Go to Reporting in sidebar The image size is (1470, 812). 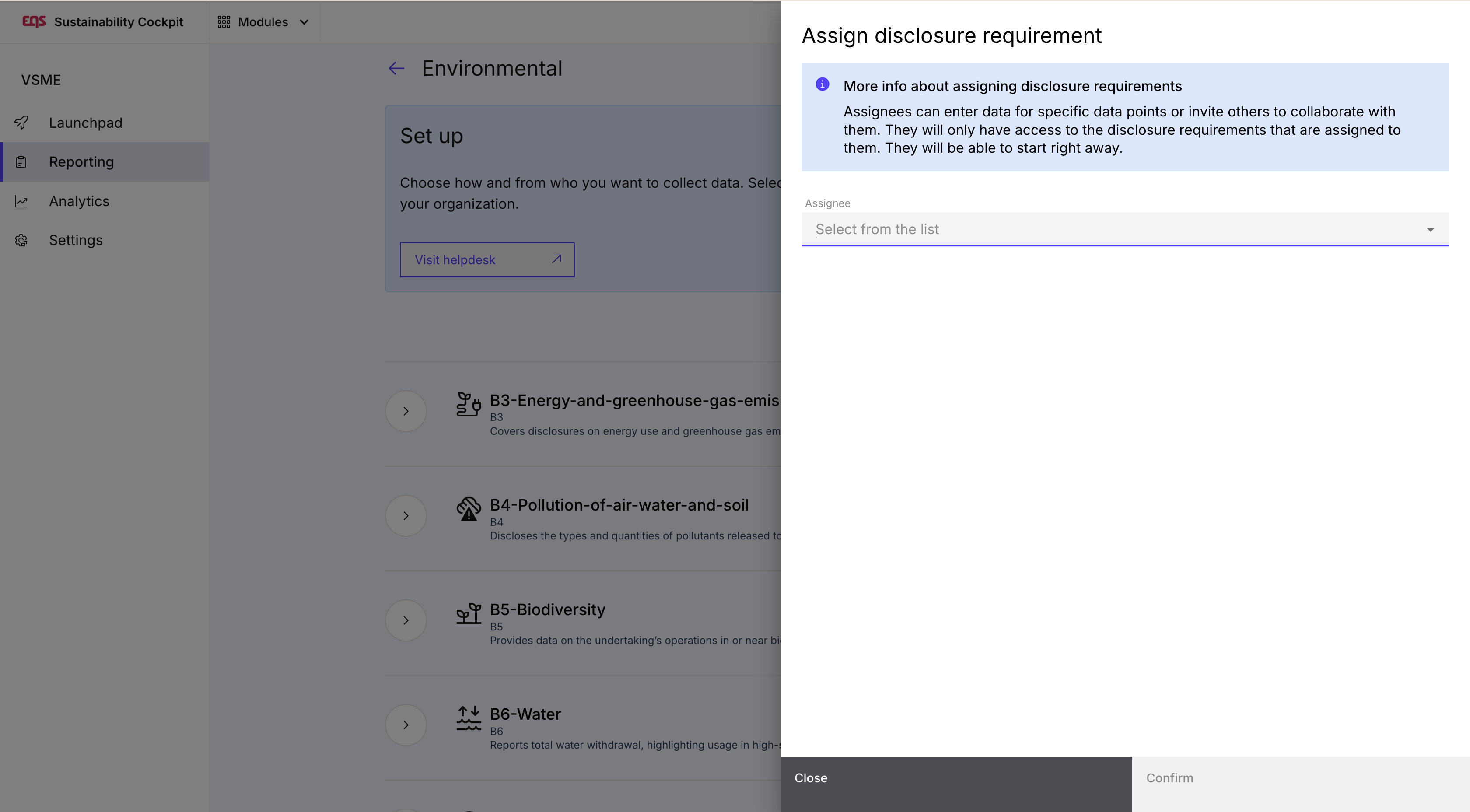pyautogui.click(x=81, y=162)
